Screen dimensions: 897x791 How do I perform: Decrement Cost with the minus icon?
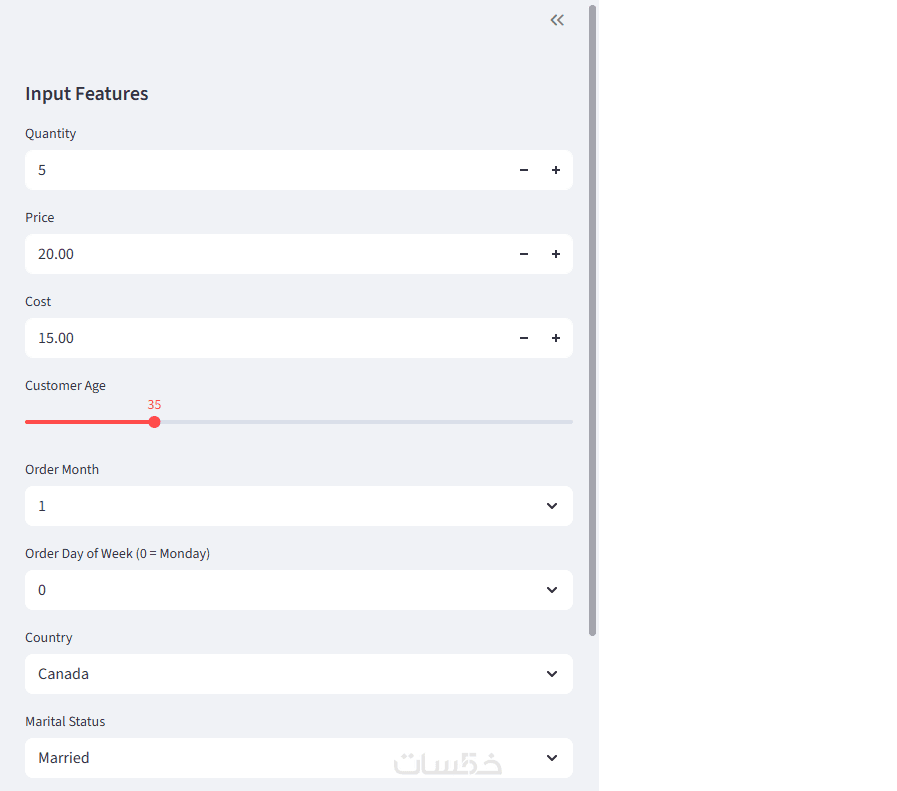click(x=524, y=338)
